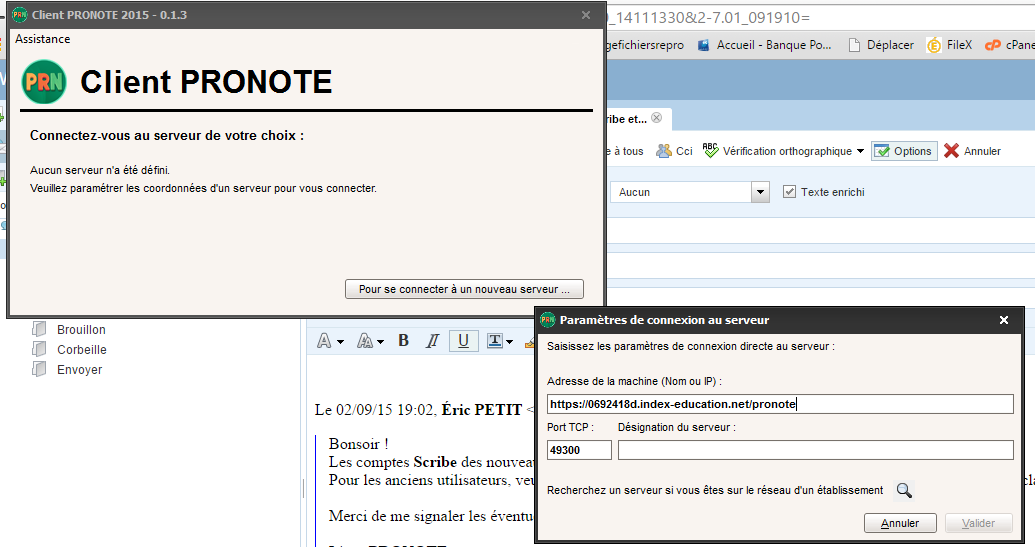Click Annuler in the connection parameters dialog
The image size is (1035, 547).
click(x=900, y=523)
